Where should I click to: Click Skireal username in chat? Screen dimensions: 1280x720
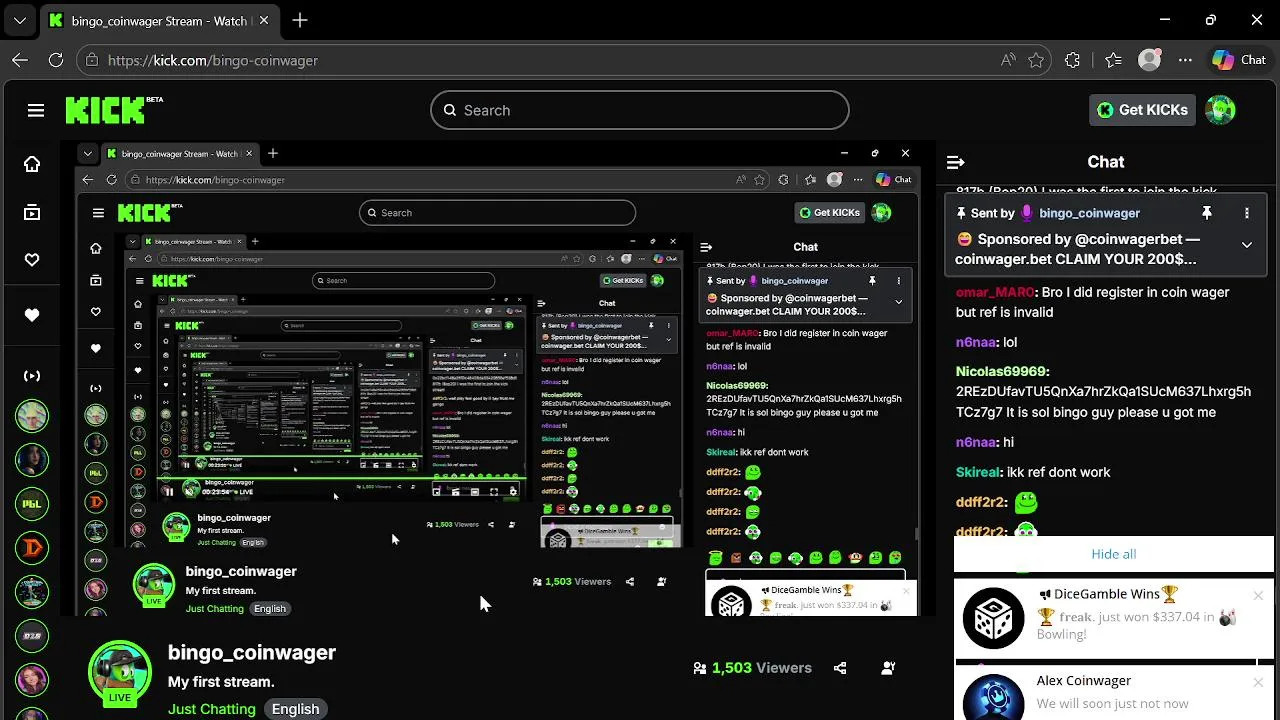tap(978, 472)
